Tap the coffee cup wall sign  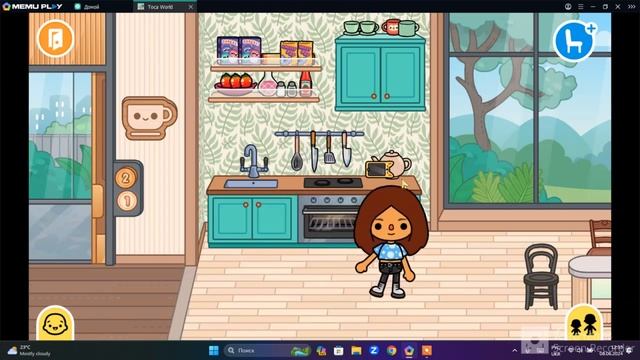149,118
